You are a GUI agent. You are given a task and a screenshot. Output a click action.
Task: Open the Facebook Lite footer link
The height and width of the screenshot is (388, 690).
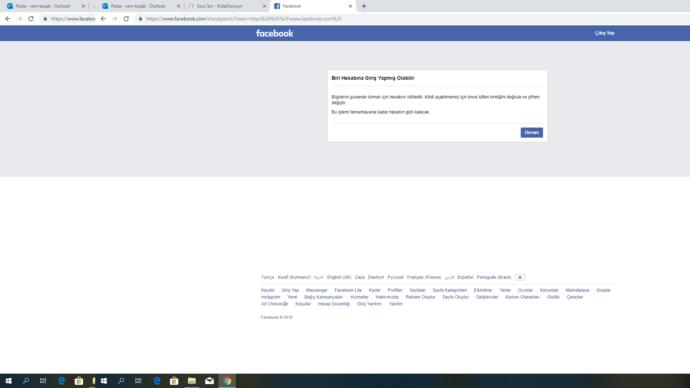click(348, 290)
